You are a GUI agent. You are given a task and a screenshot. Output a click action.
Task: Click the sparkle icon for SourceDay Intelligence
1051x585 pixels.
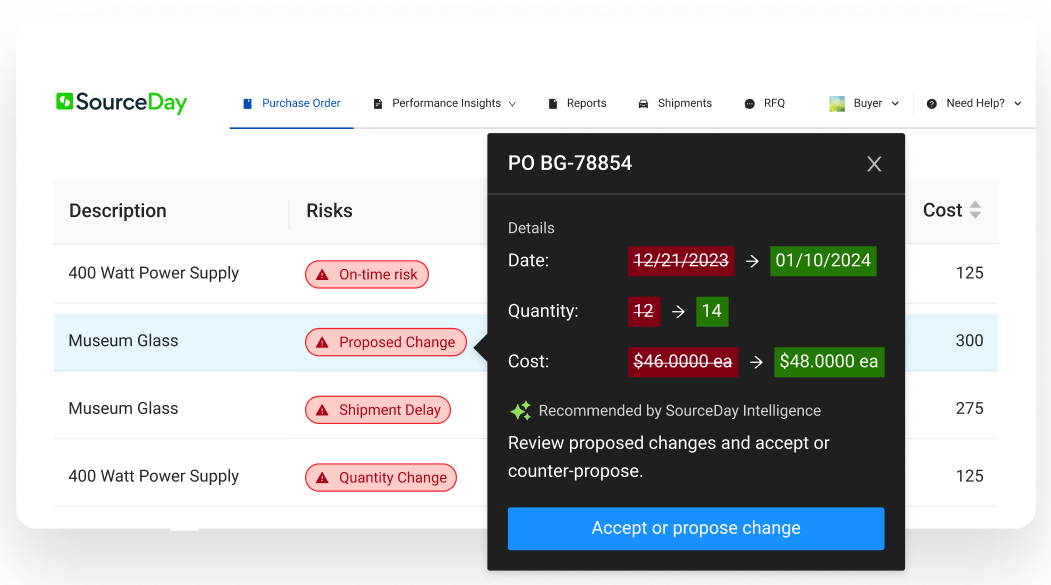(520, 410)
